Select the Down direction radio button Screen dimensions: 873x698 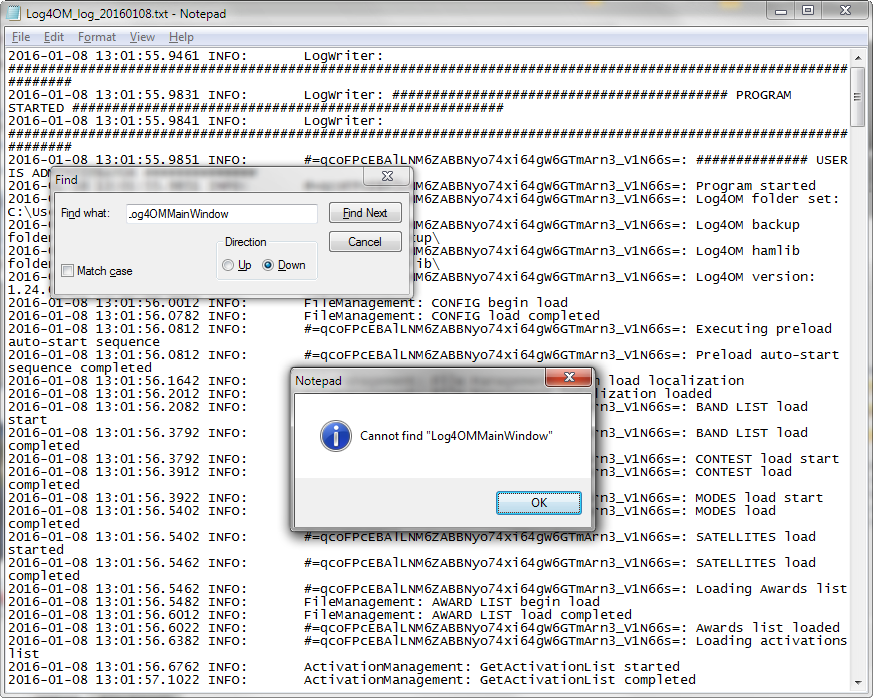(x=268, y=266)
